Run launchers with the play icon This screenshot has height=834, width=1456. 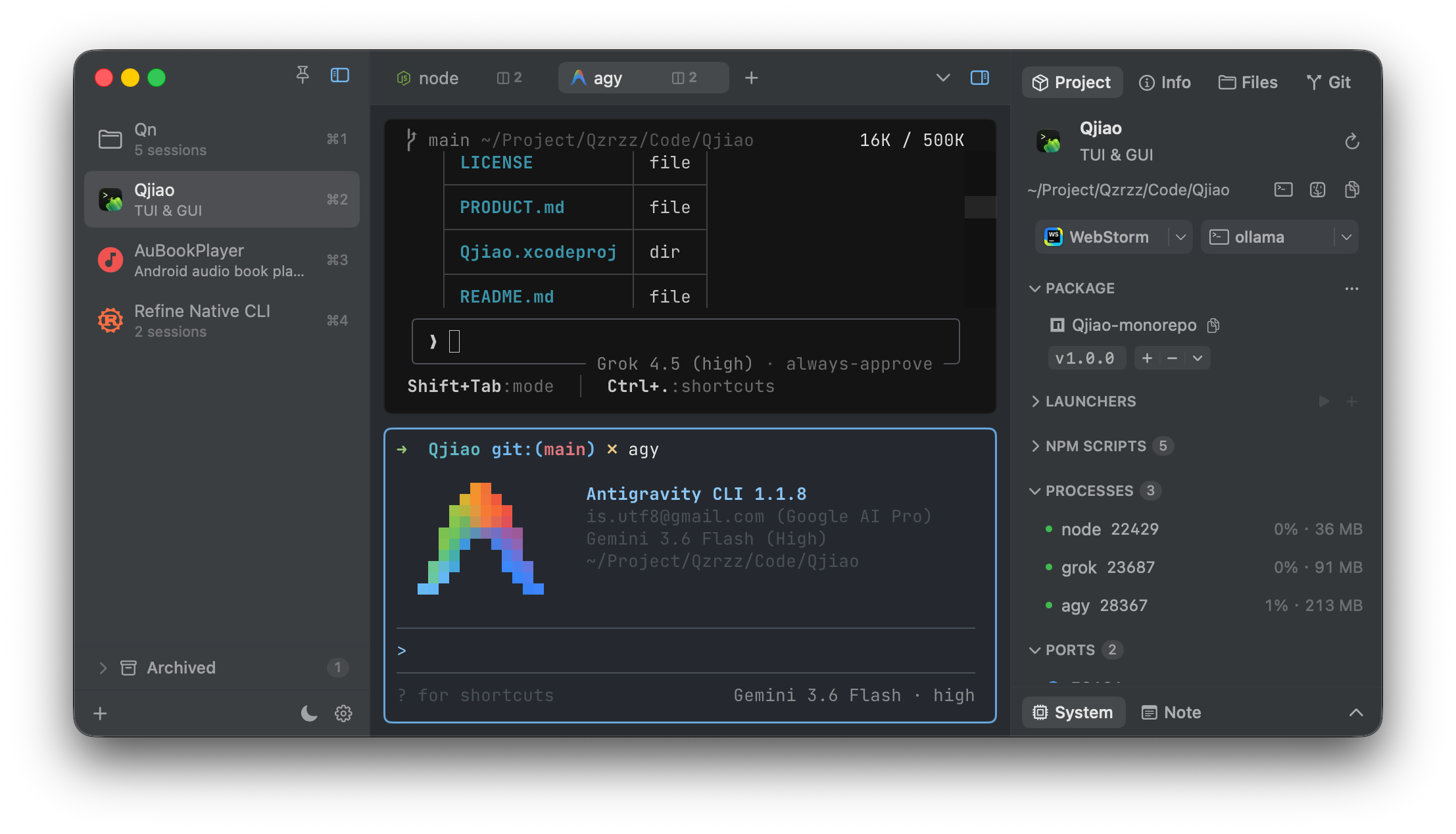(x=1324, y=401)
